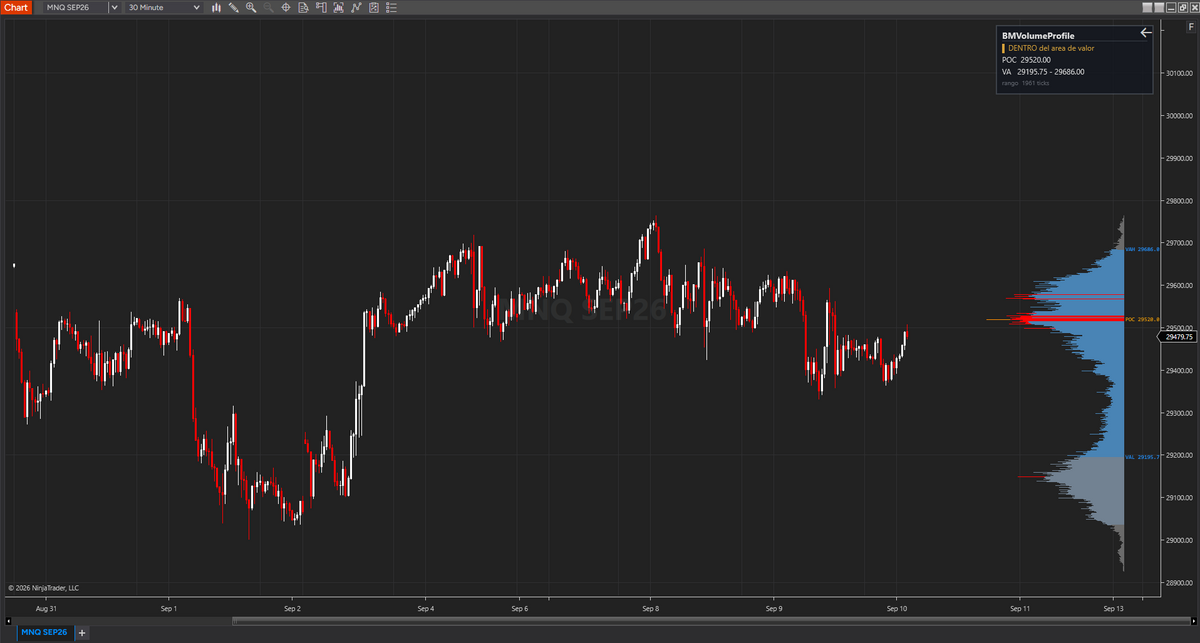Click the VAH 29686.0 profile label

[1142, 249]
